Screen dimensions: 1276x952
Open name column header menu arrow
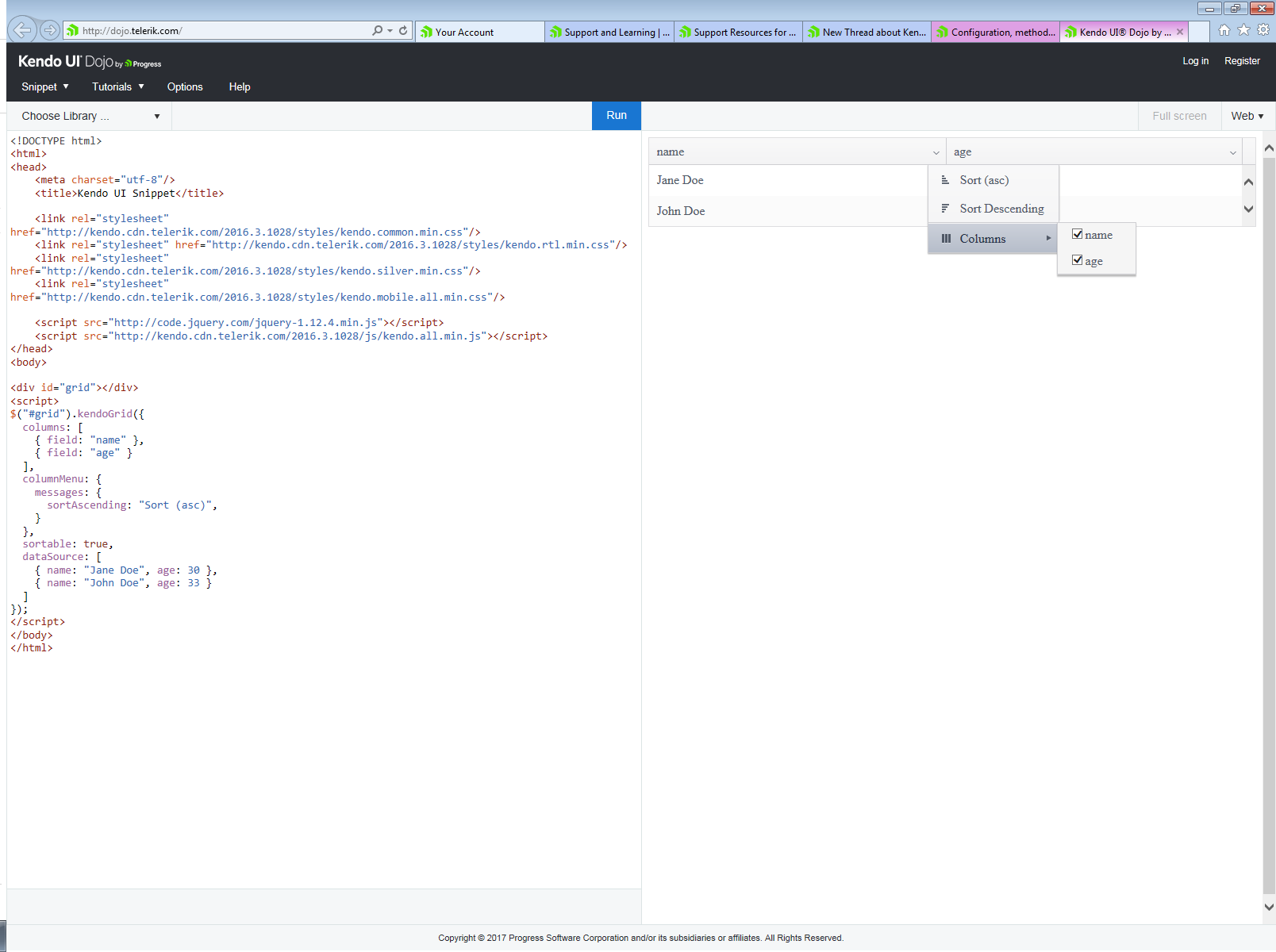[936, 152]
